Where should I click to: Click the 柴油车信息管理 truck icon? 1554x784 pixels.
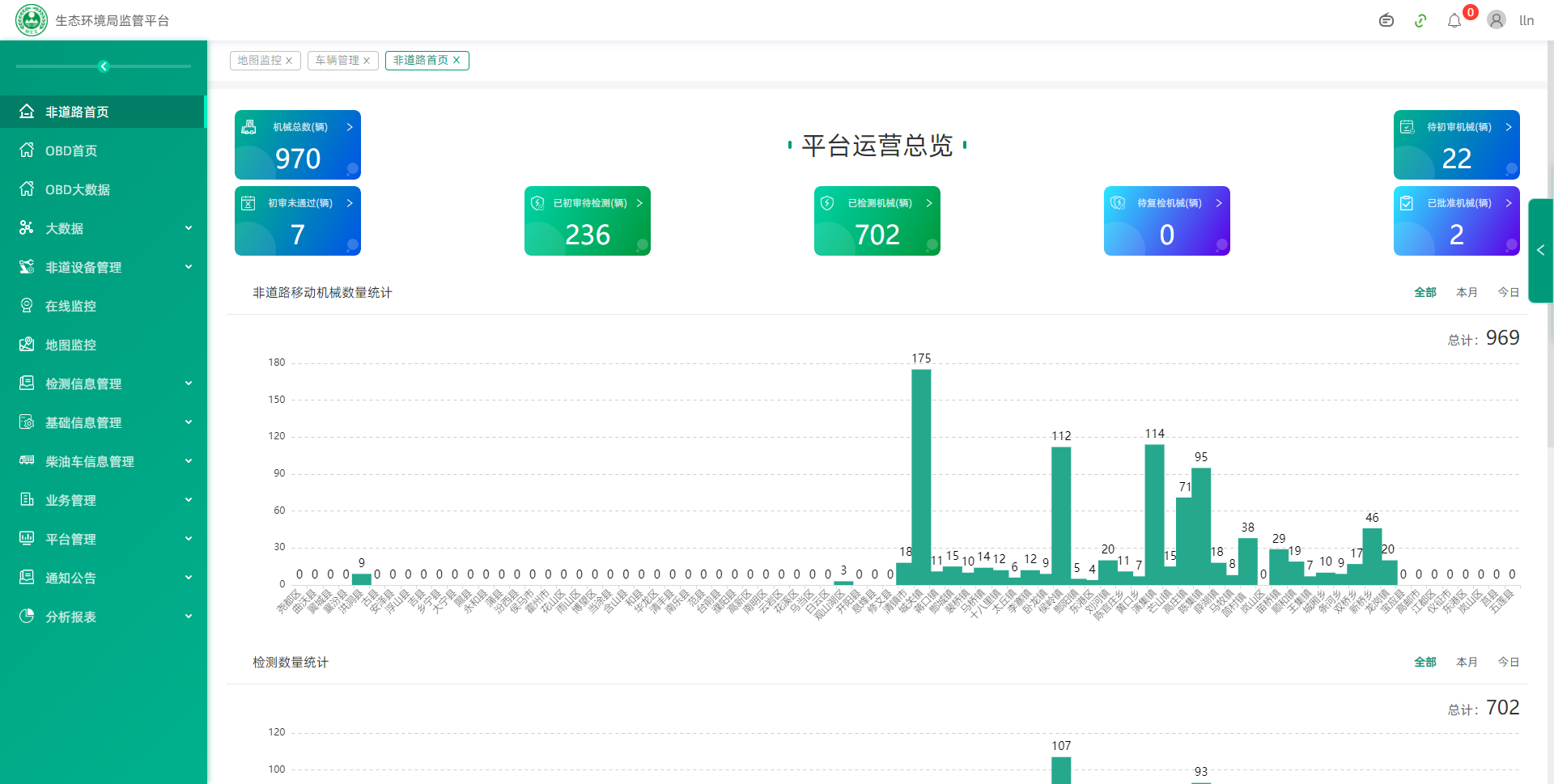(27, 460)
